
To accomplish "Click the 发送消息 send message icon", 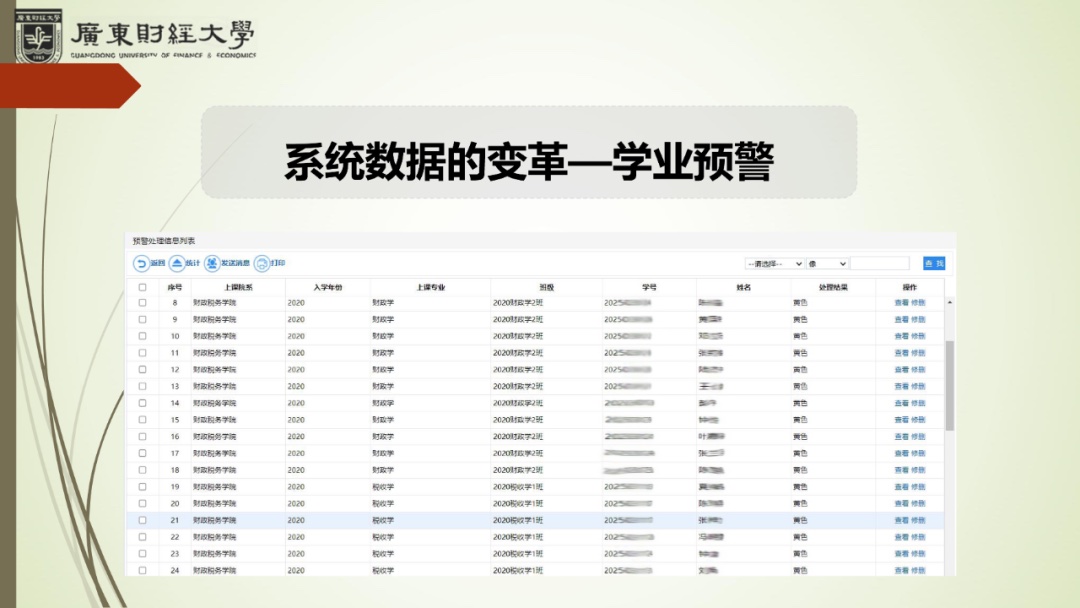I will coord(212,264).
